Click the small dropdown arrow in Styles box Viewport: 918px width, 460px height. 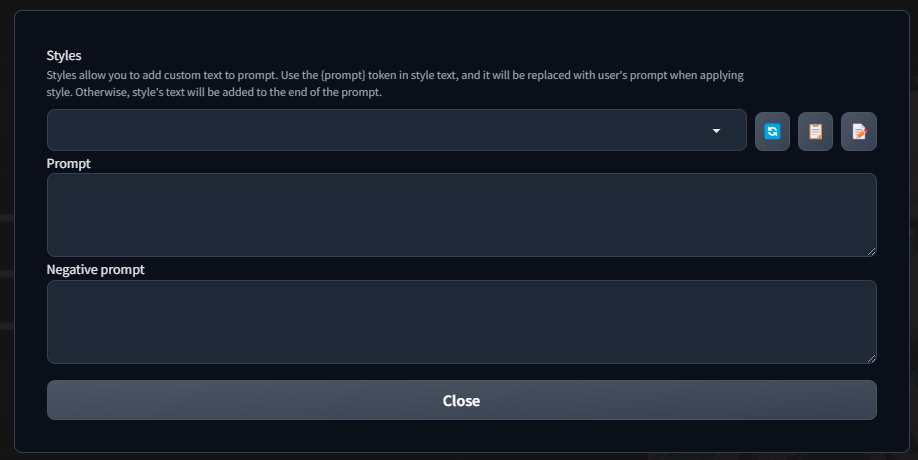[716, 131]
